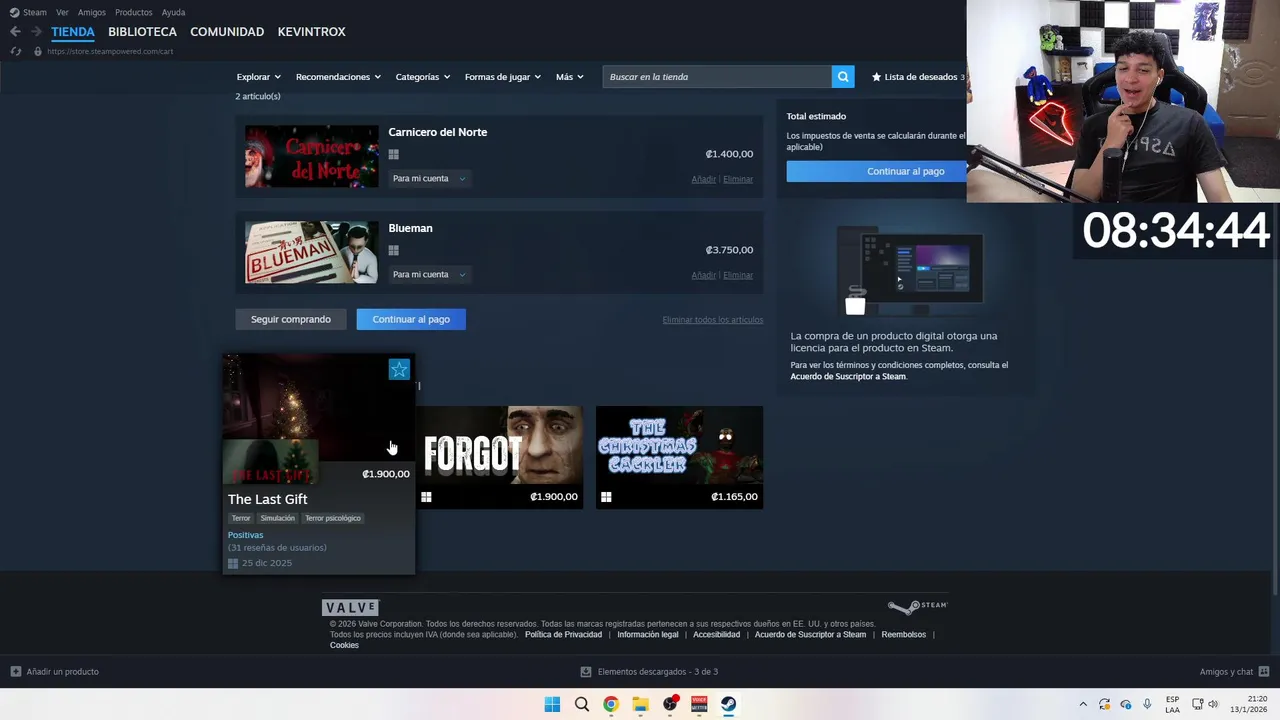Open the Reembolsos link
The width and height of the screenshot is (1280, 720).
click(x=903, y=634)
